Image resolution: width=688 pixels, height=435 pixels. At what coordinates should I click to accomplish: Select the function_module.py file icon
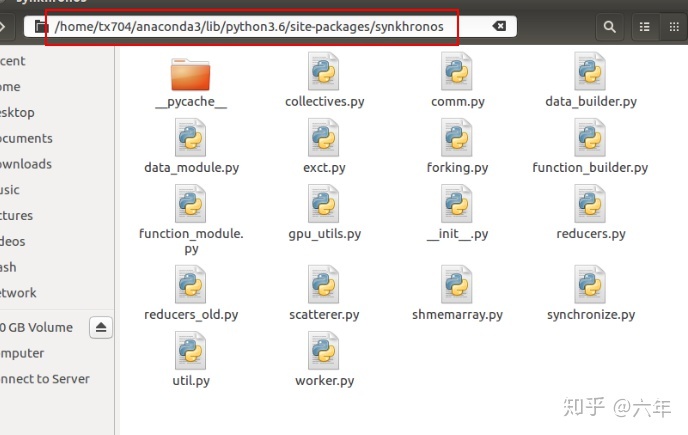(190, 204)
